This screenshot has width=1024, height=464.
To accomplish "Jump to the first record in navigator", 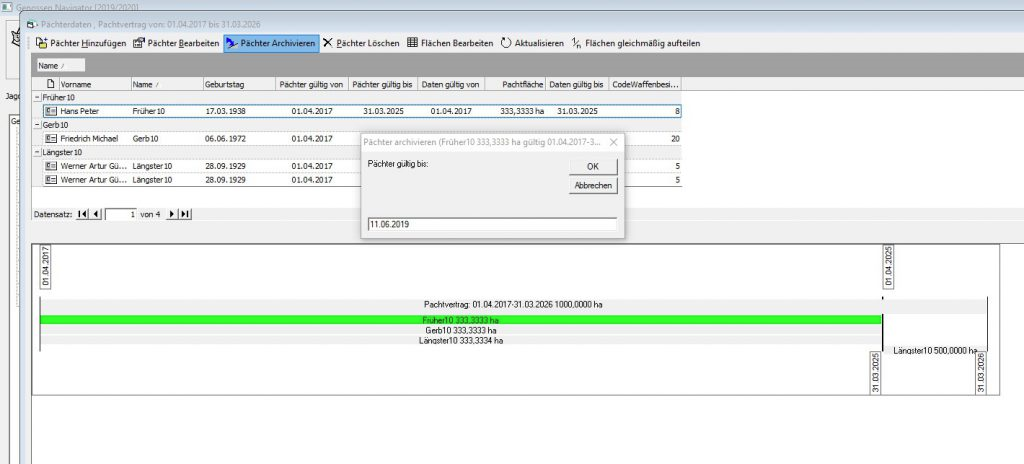I will (x=83, y=214).
